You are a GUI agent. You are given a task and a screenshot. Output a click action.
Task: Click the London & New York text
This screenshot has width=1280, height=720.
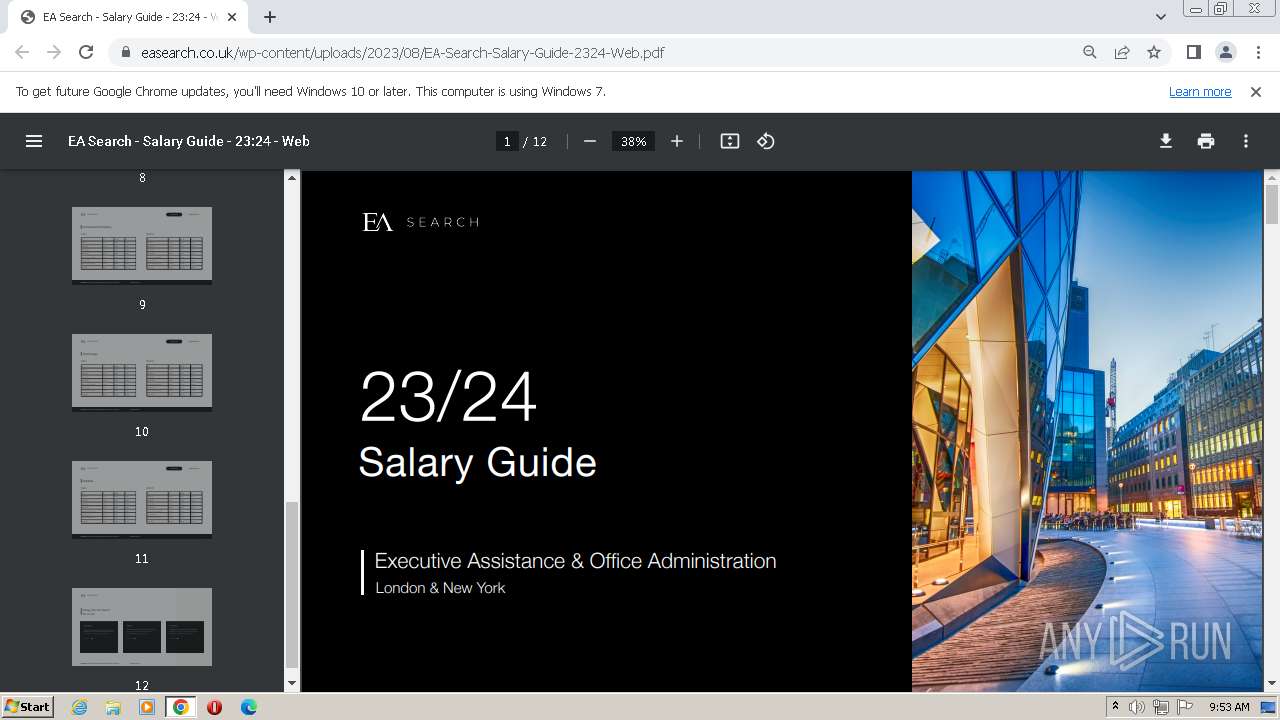coord(440,588)
